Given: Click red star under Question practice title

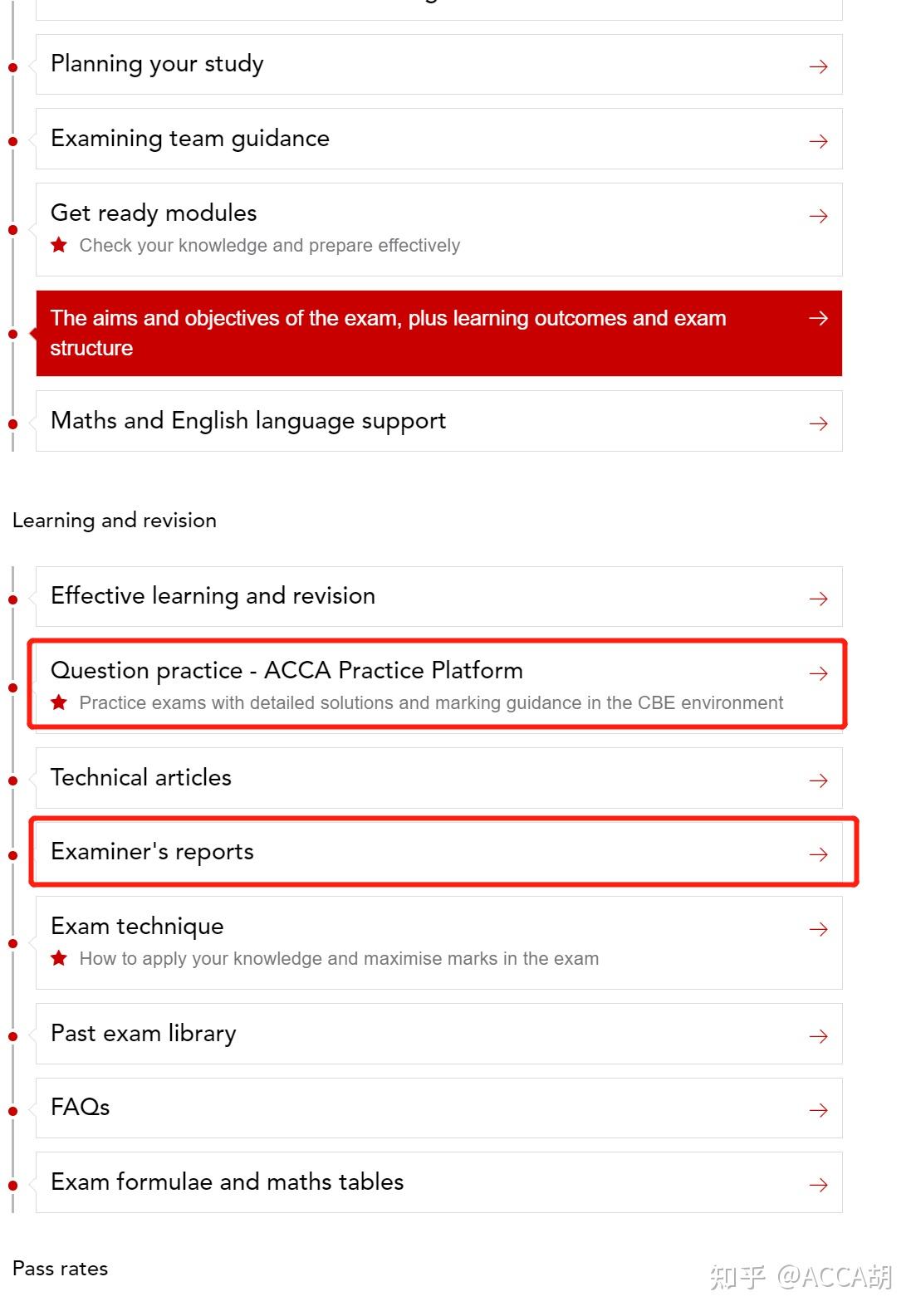Looking at the screenshot, I should click(x=59, y=702).
